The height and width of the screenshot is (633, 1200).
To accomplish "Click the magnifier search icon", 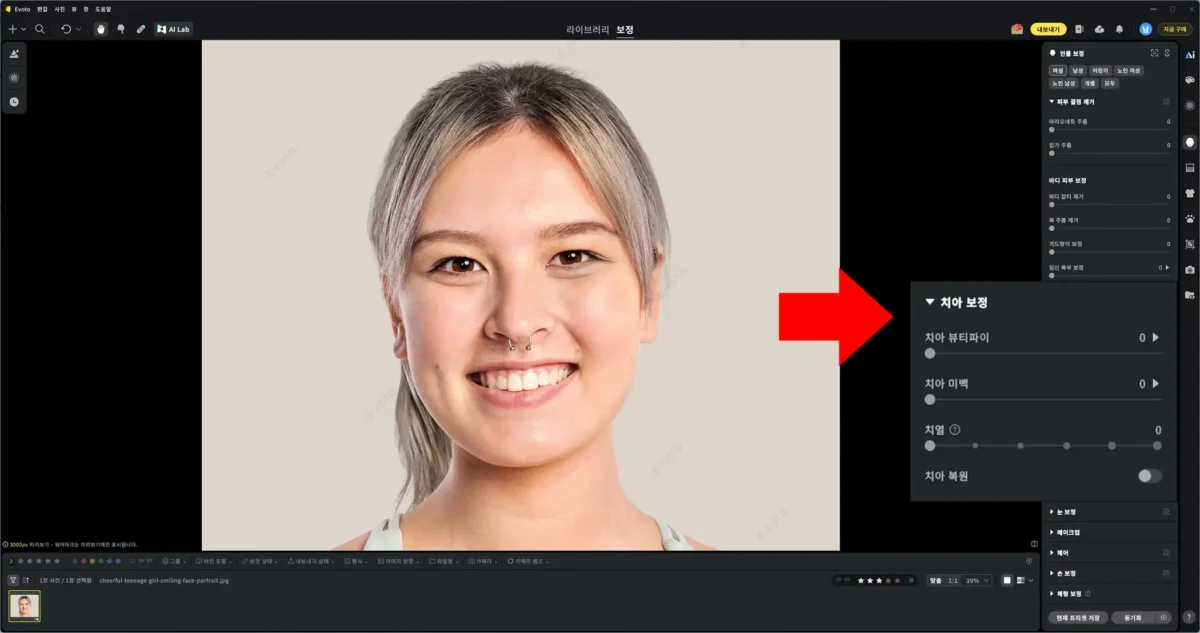I will tap(40, 29).
